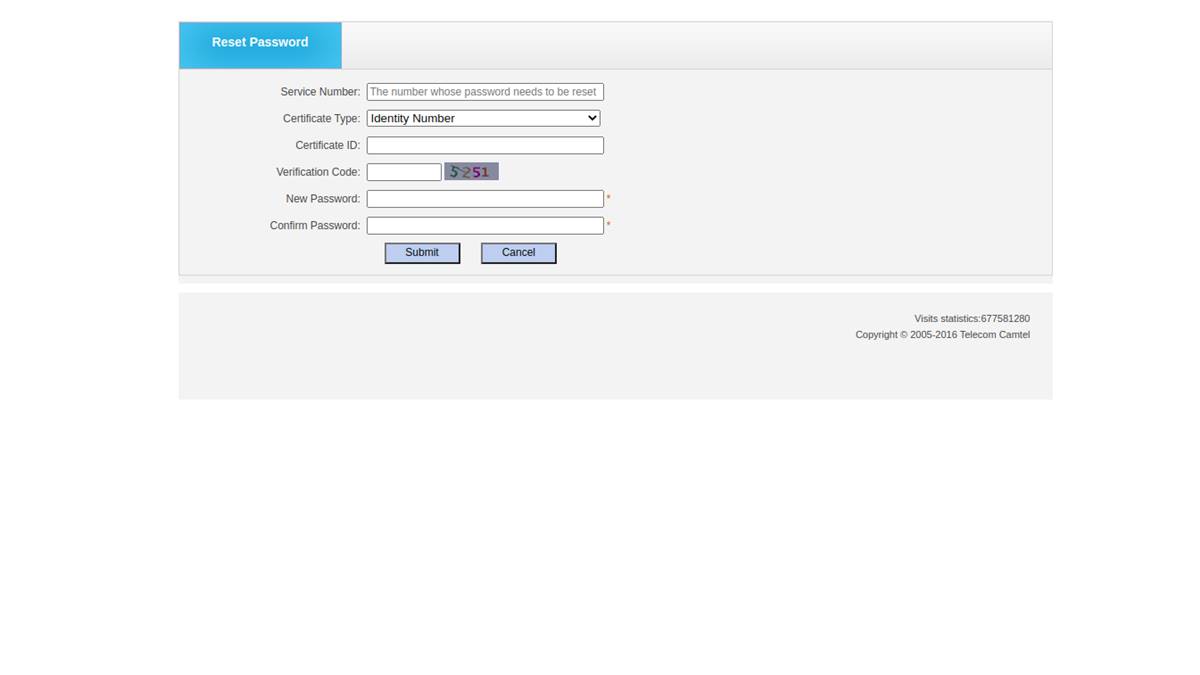
Task: Click the Verification Code input field
Action: 403,171
